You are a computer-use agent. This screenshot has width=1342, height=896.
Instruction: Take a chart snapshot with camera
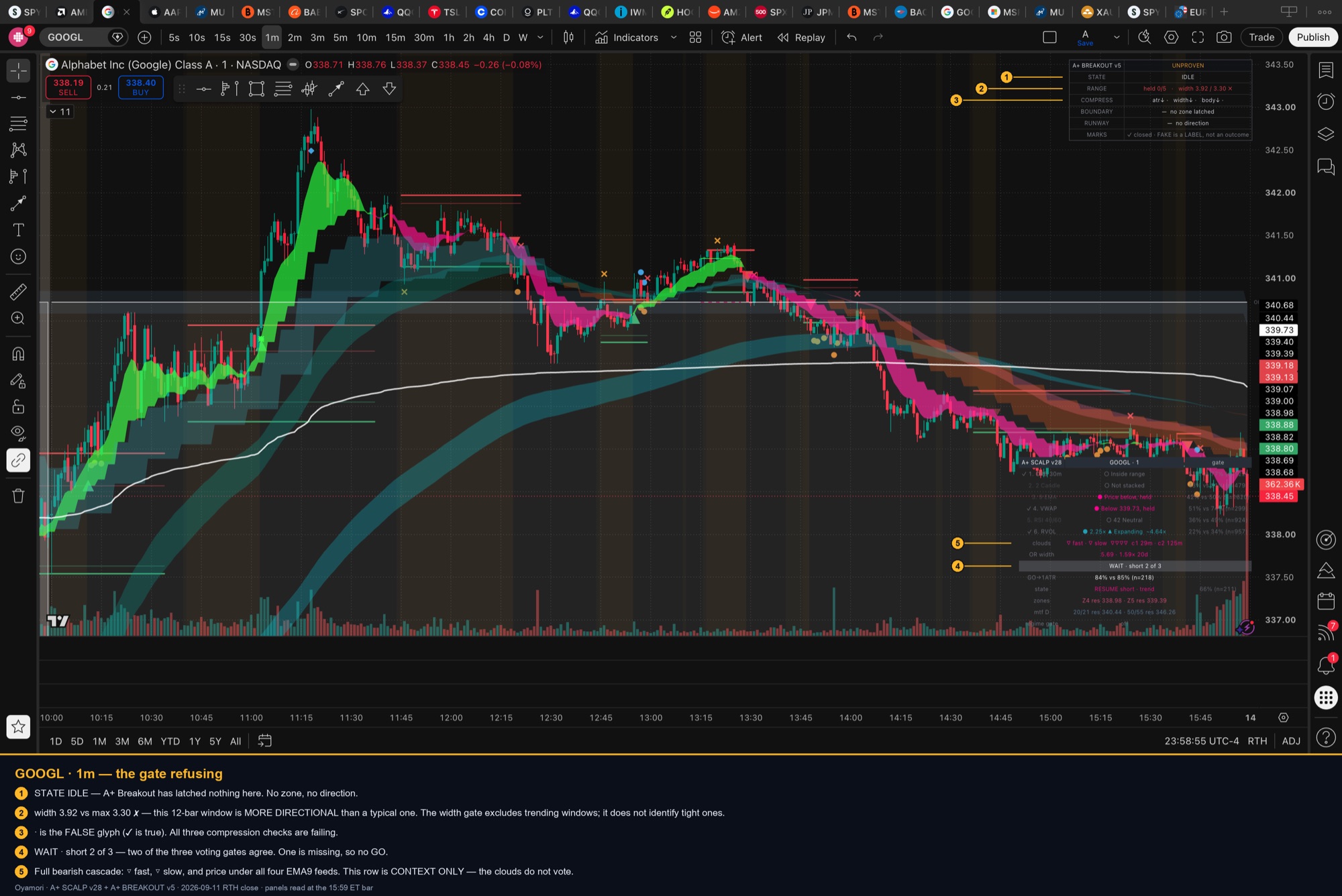[x=1224, y=38]
